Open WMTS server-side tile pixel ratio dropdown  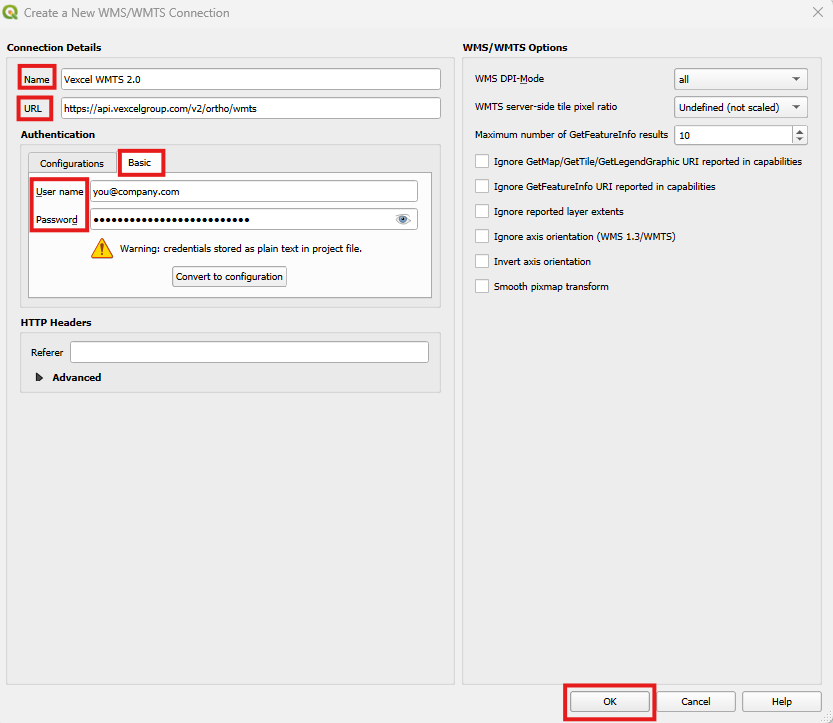740,107
